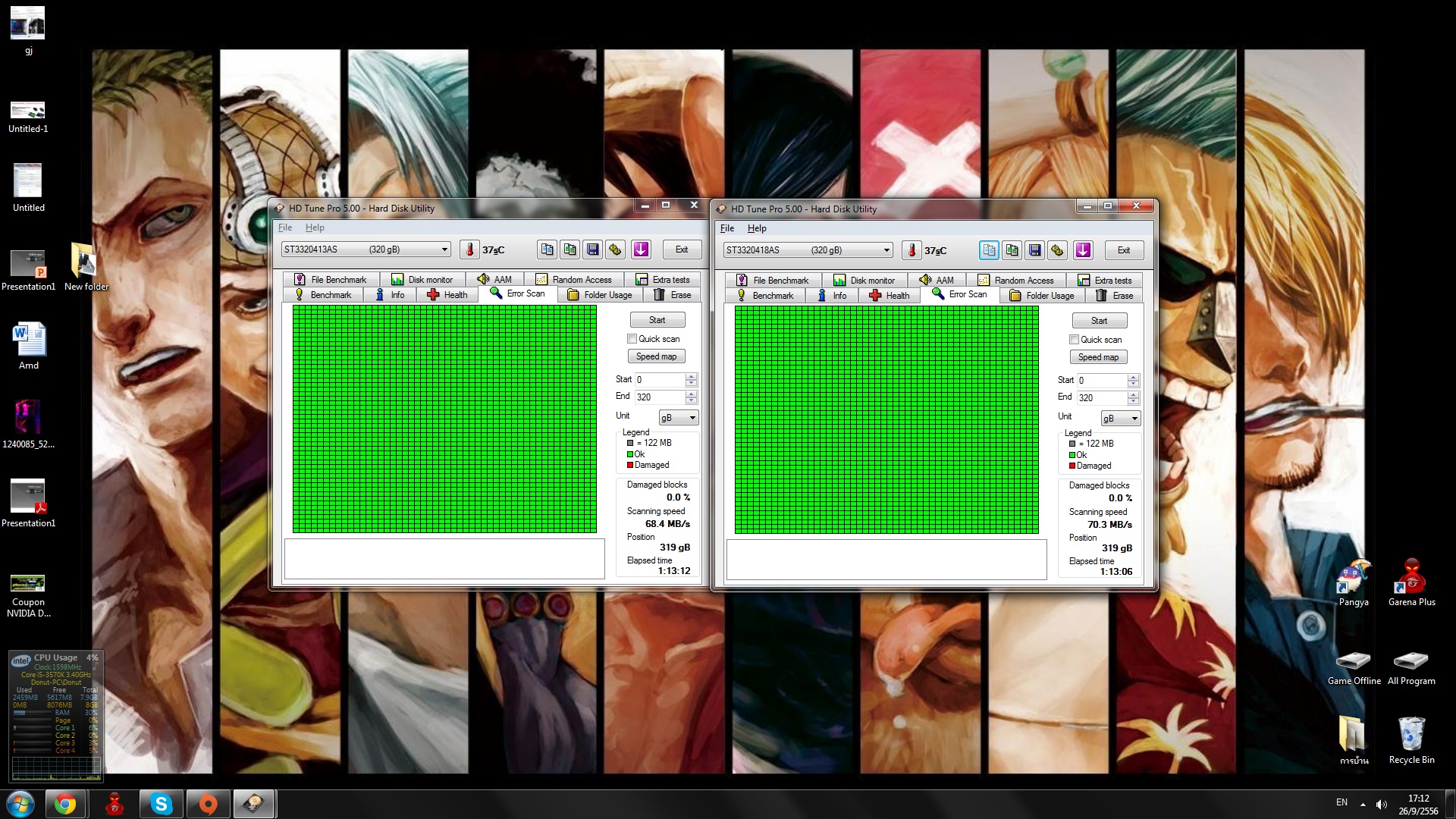Enable Quick scan checkbox in left window
This screenshot has width=1456, height=819.
coord(632,339)
